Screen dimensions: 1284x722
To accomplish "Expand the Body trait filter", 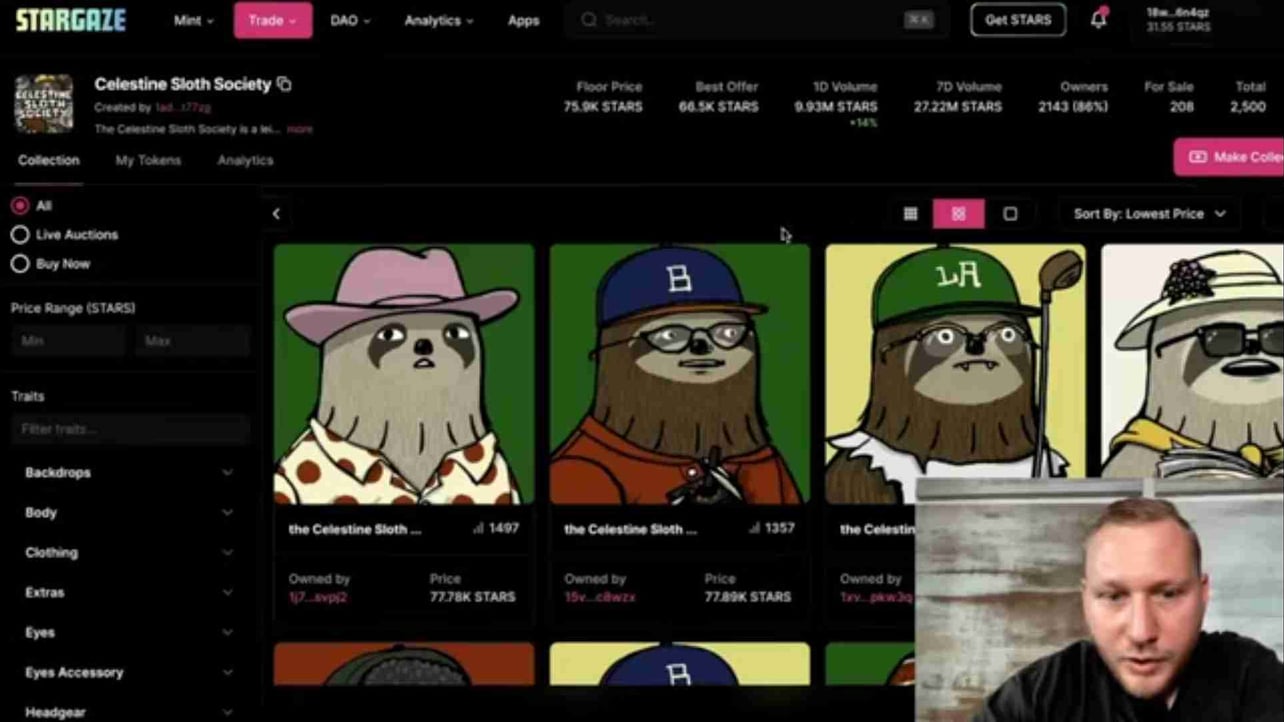I will 129,512.
